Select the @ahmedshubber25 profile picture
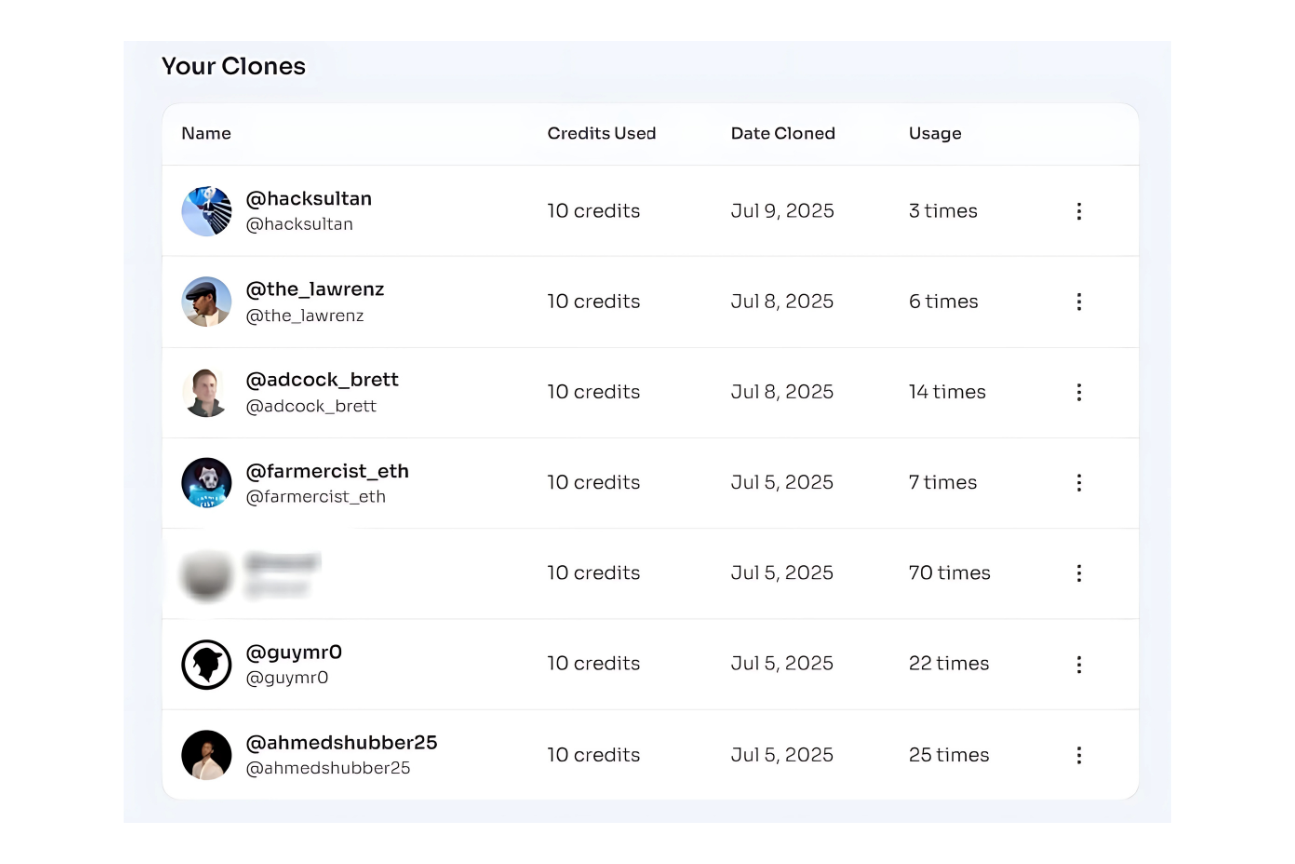The height and width of the screenshot is (864, 1295). 206,755
